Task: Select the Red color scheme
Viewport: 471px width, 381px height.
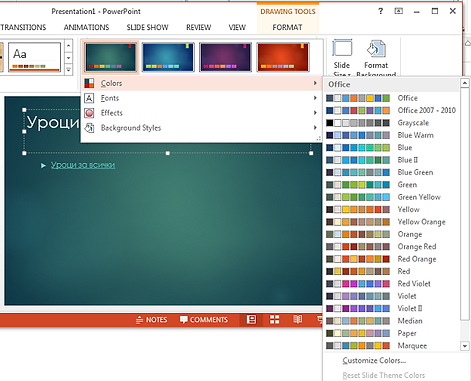Action: [x=392, y=271]
